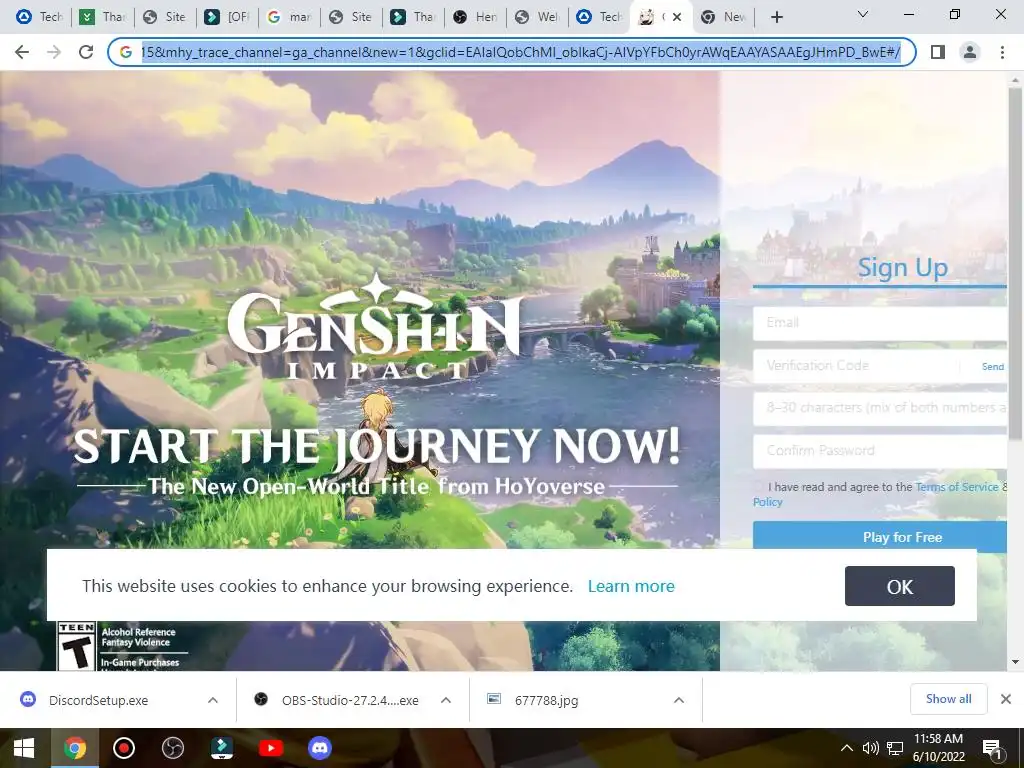
Task: Open Chrome's three-dot menu
Action: tap(1002, 52)
